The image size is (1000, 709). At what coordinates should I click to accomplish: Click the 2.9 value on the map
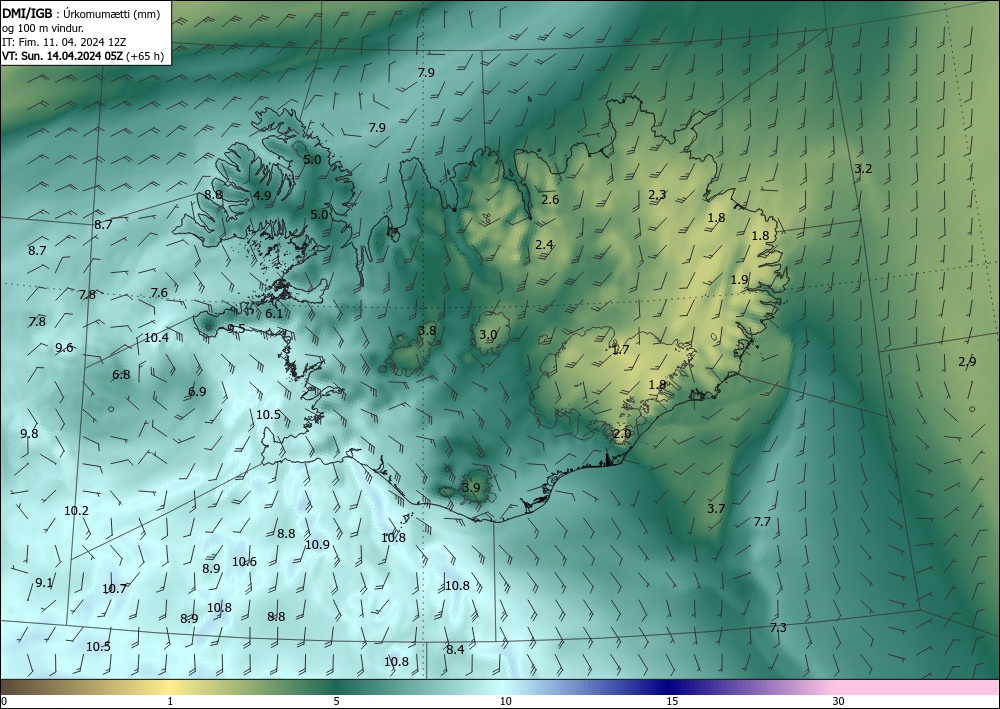click(967, 362)
